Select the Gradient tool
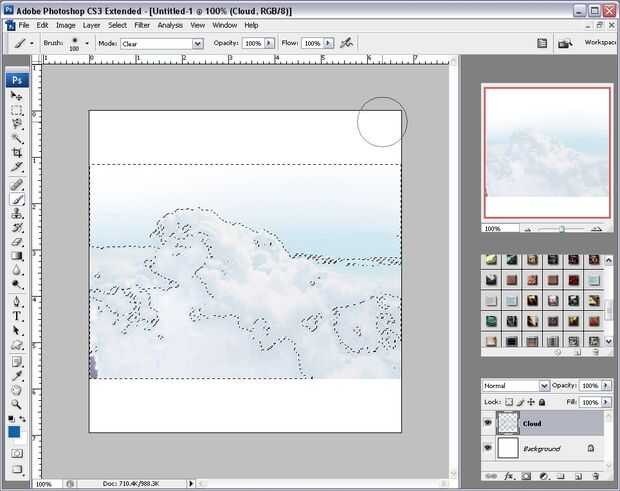Screen dimensions: 620x491 pyautogui.click(x=16, y=256)
